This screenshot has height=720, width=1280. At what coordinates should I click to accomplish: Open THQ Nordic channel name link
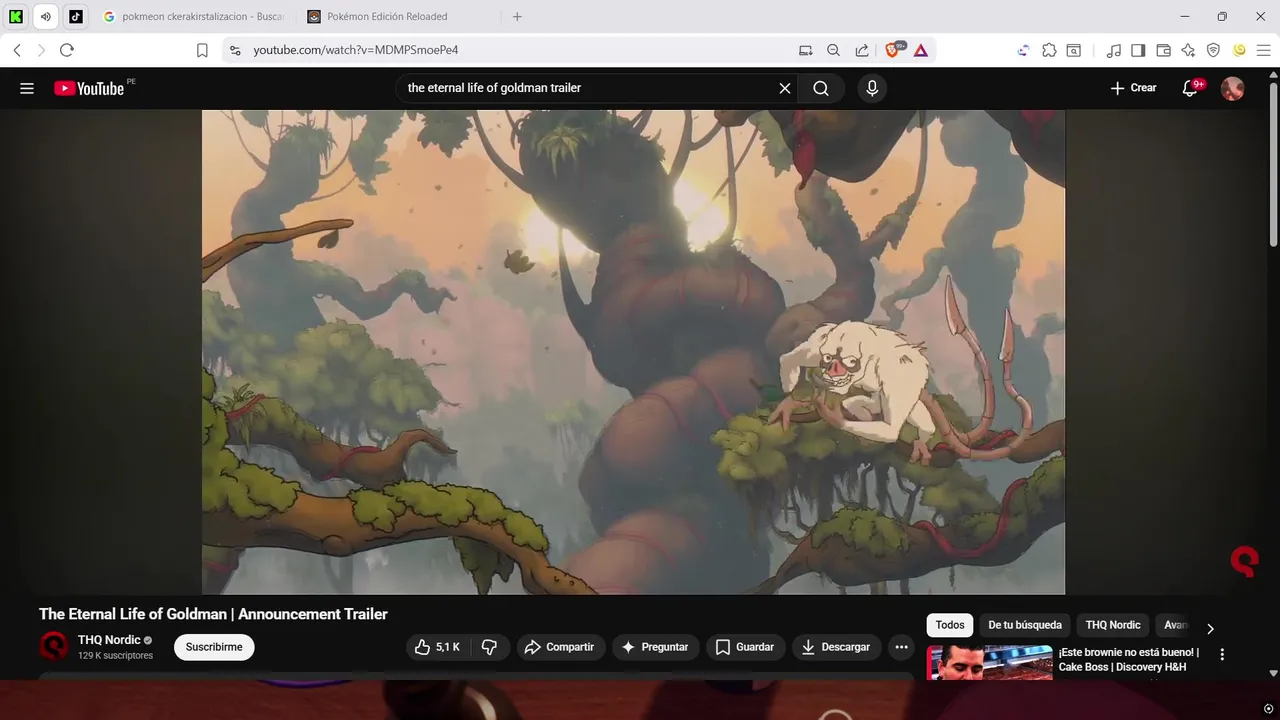tap(109, 640)
